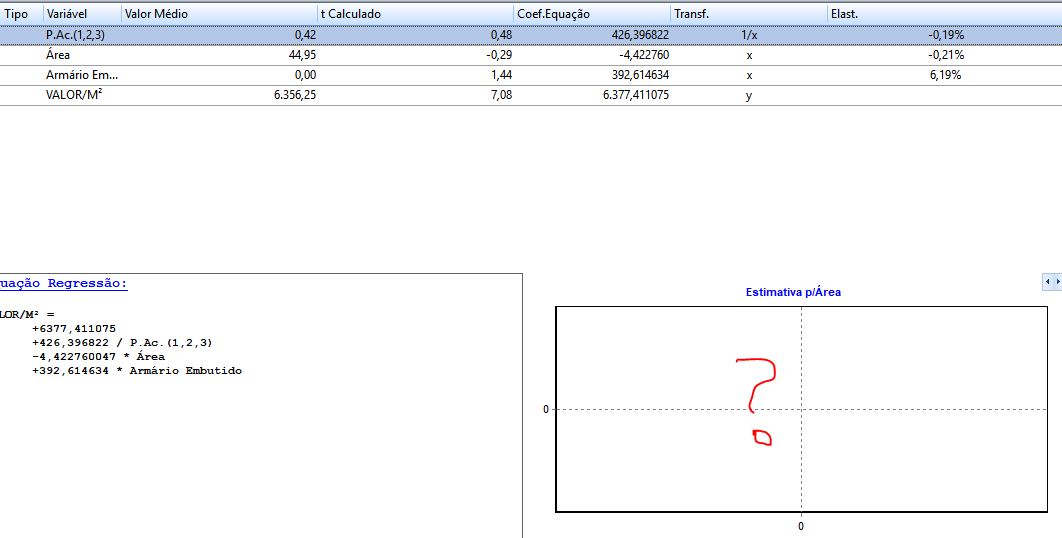This screenshot has height=538, width=1062.
Task: Click the 7,08 t Calculado cell
Action: [x=501, y=96]
